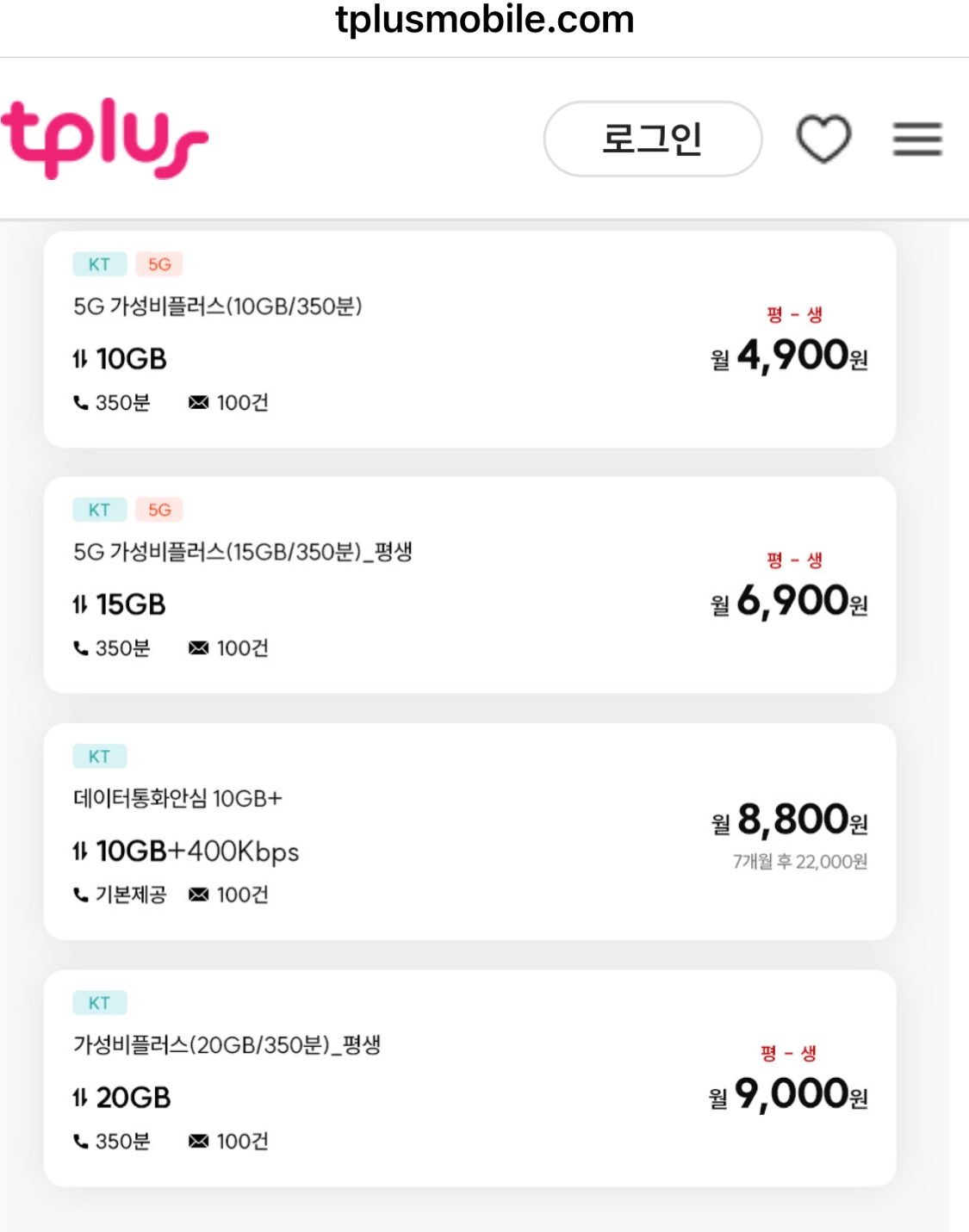Viewport: 969px width, 1232px height.
Task: Open the wishlist heart icon
Action: (x=823, y=139)
